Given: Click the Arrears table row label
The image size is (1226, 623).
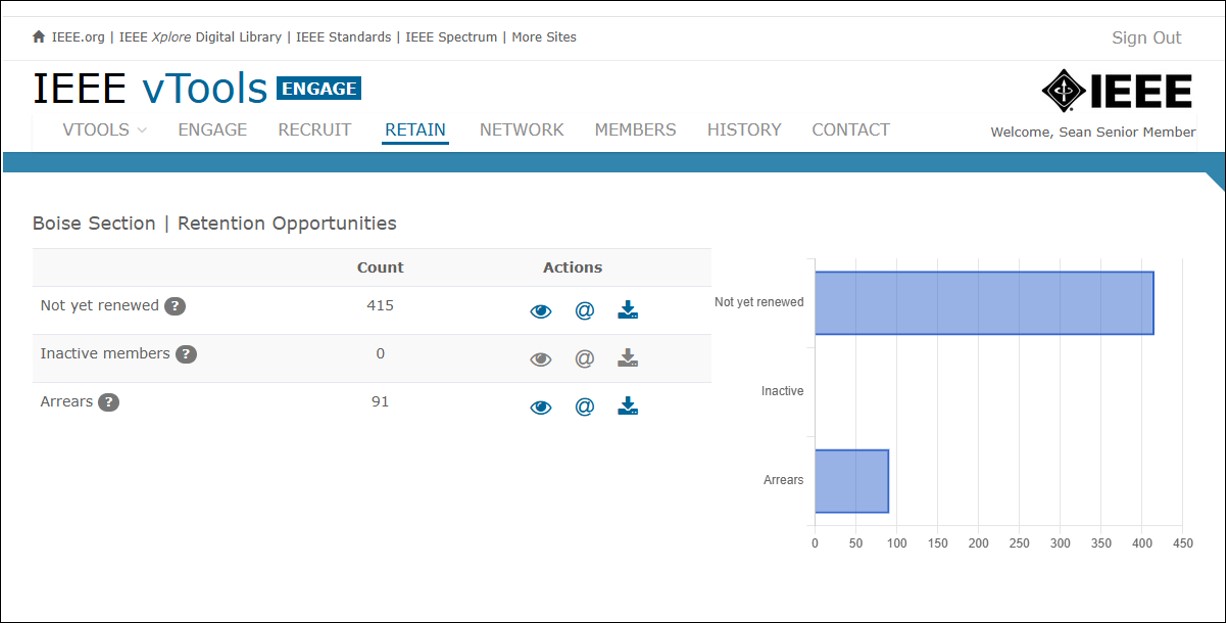Looking at the screenshot, I should pyautogui.click(x=66, y=401).
